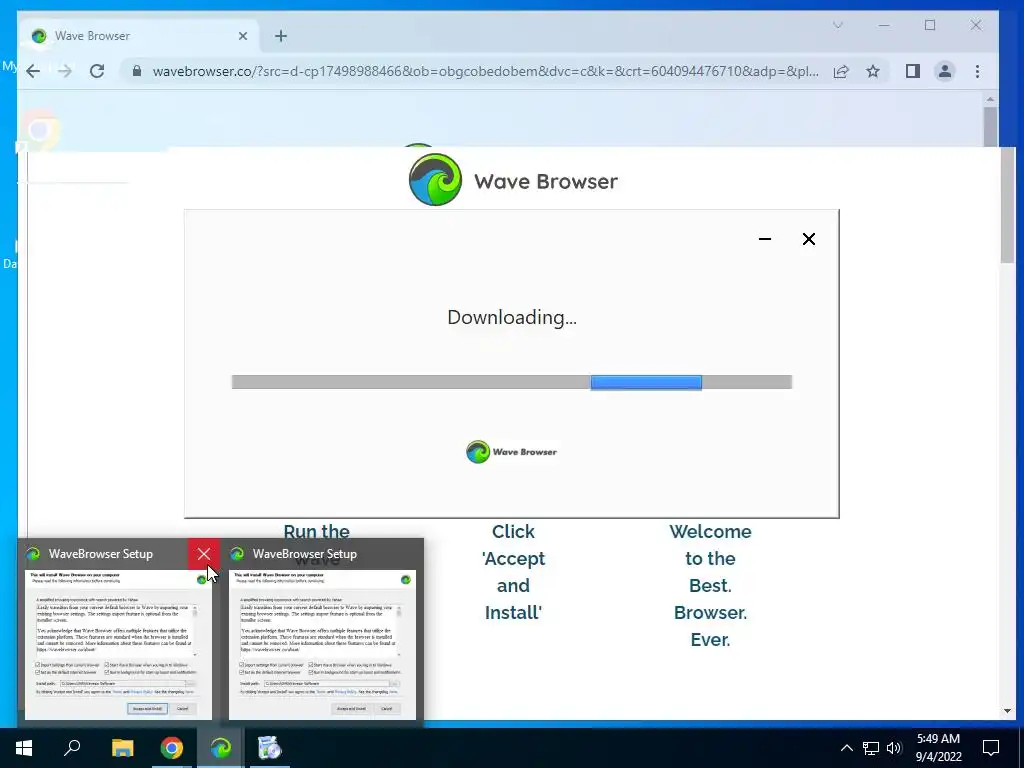The width and height of the screenshot is (1024, 768).
Task: Close the Downloading installer dialog
Action: click(x=808, y=239)
